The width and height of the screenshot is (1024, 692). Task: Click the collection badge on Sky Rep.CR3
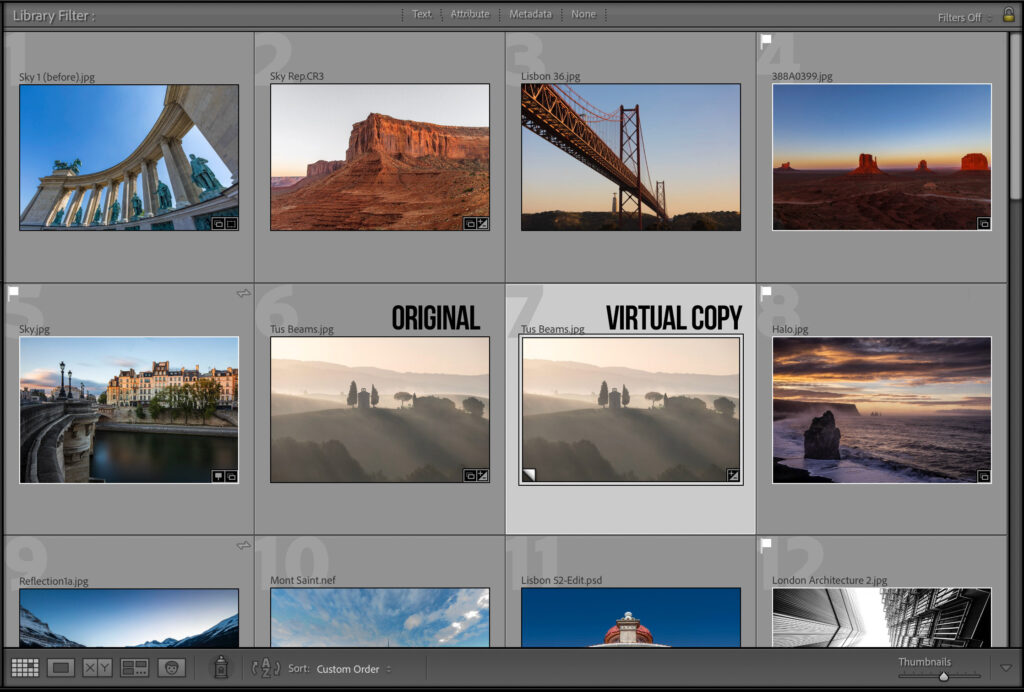click(470, 223)
